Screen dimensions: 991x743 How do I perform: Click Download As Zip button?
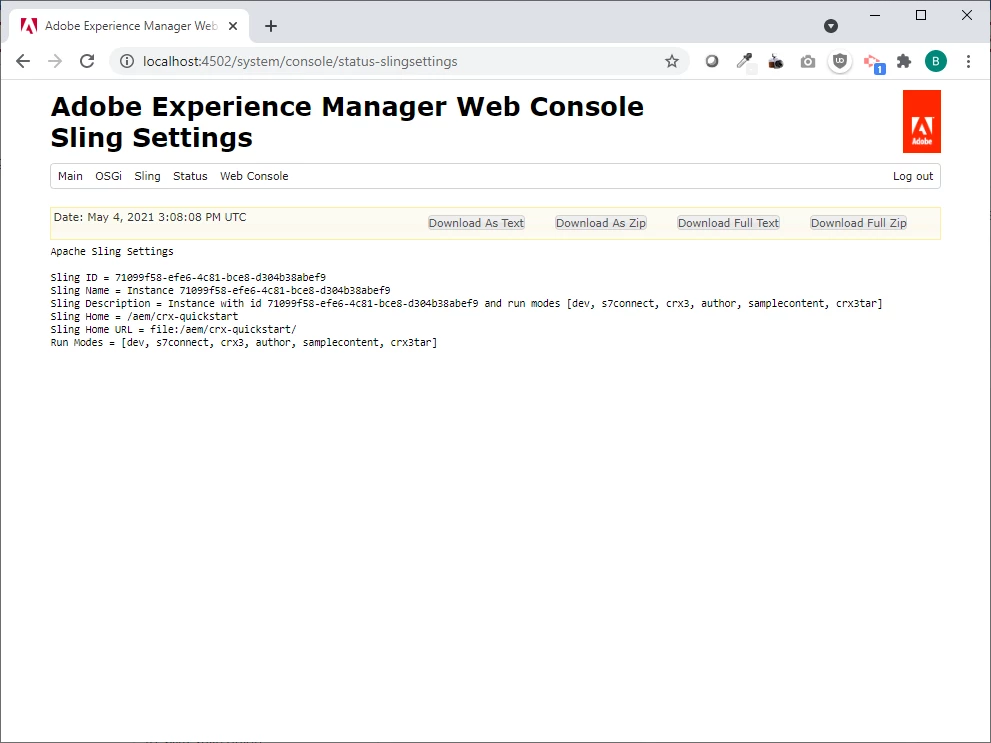pyautogui.click(x=601, y=223)
